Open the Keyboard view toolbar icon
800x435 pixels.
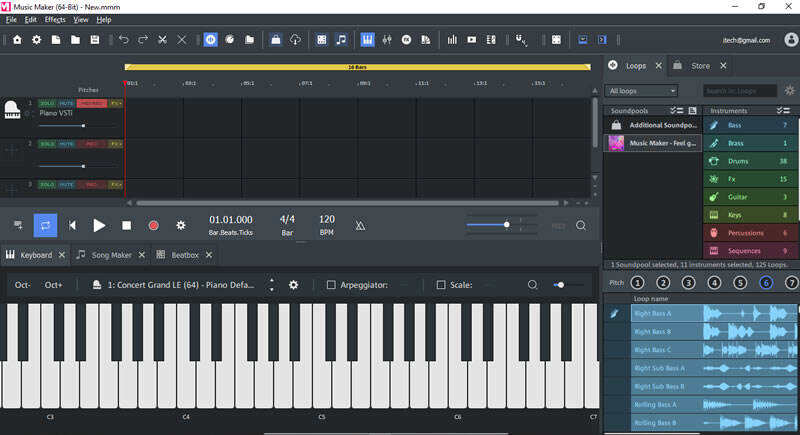pyautogui.click(x=367, y=40)
